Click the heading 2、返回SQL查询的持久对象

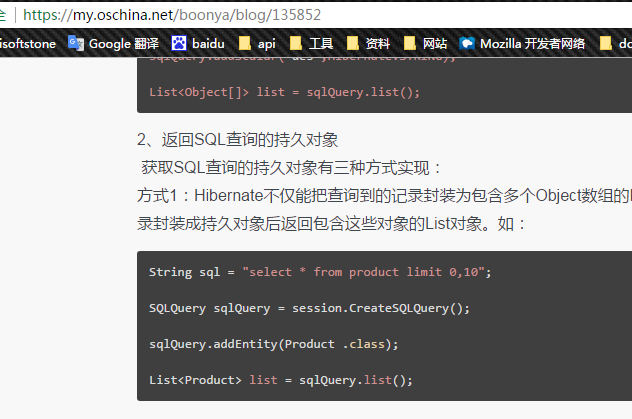pos(244,139)
